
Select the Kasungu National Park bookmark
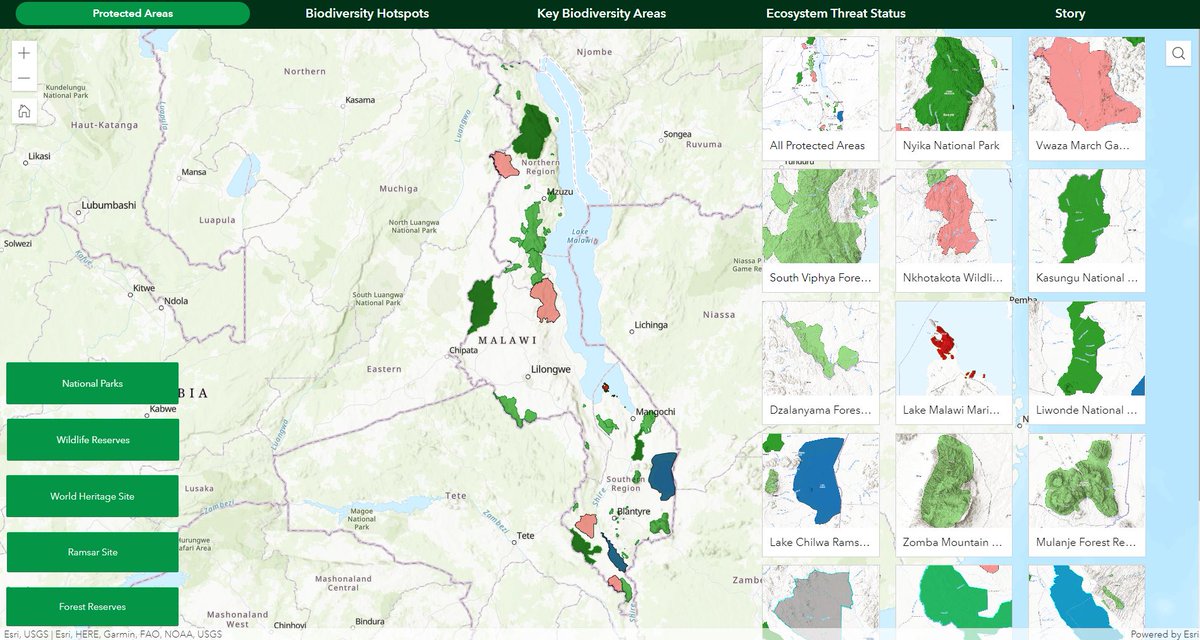pos(1087,231)
